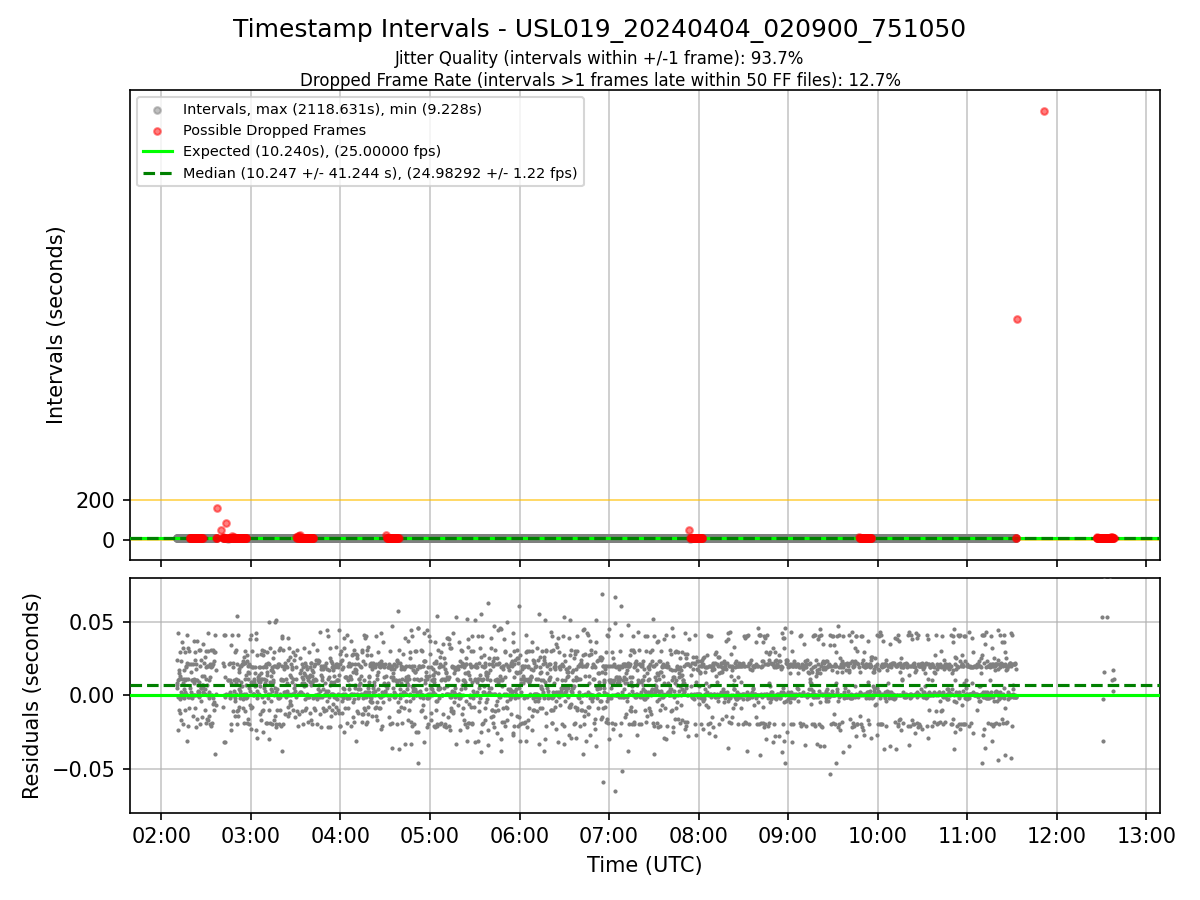Click the mid-height red outlier point after 11:30
The width and height of the screenshot is (1200, 900).
click(1017, 319)
